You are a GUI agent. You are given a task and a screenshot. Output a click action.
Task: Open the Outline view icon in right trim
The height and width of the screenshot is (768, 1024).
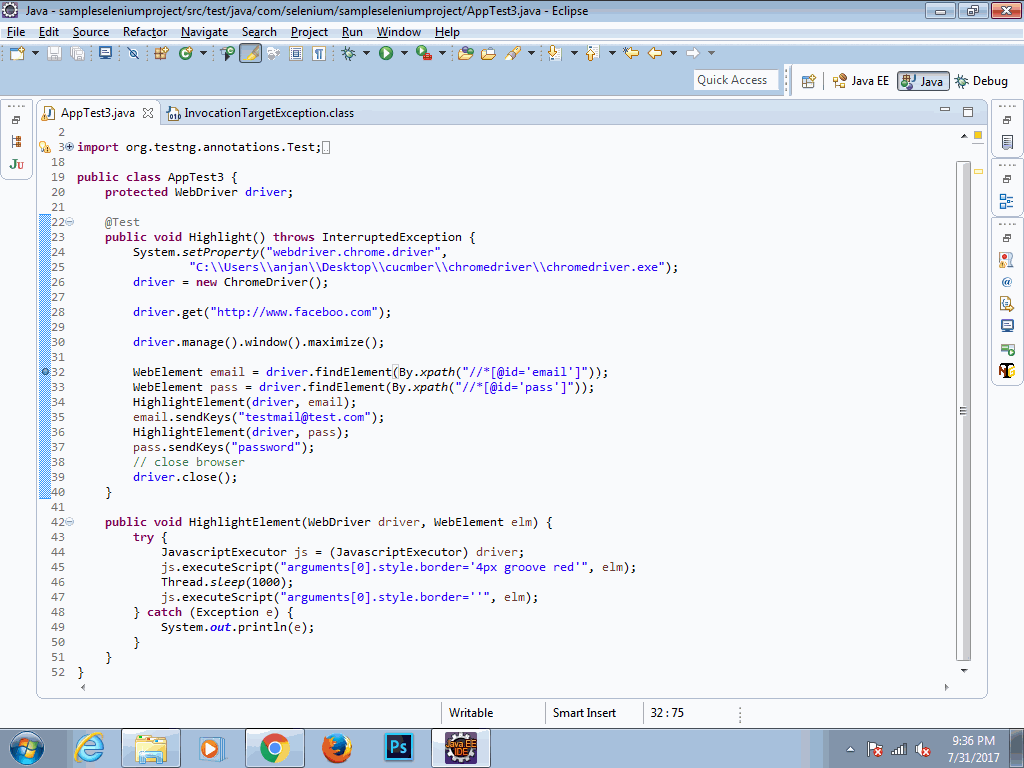1007,201
